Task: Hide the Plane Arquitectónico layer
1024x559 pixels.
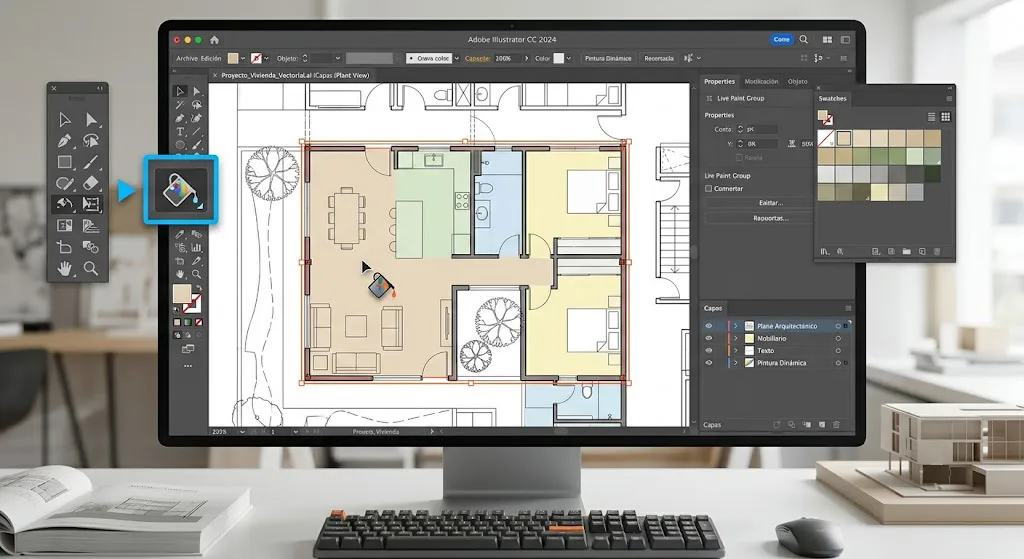Action: click(x=709, y=326)
